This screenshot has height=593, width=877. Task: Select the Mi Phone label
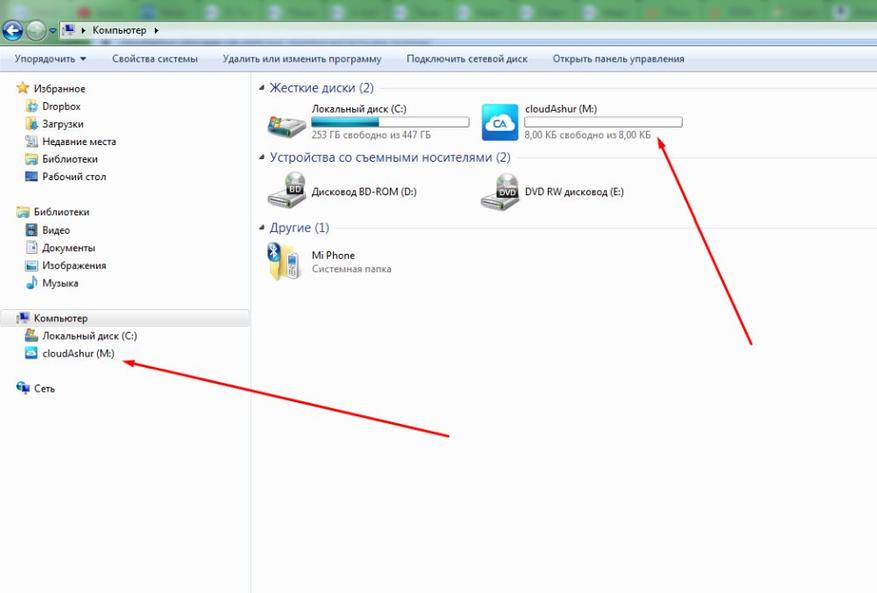click(333, 255)
